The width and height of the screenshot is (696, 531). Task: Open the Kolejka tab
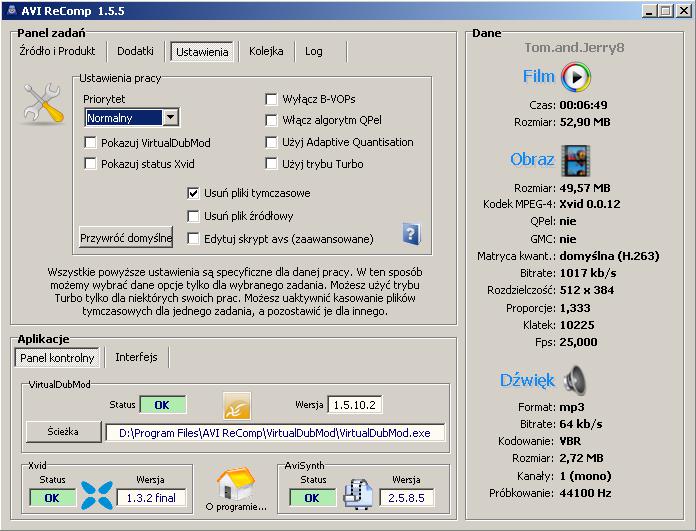click(266, 51)
